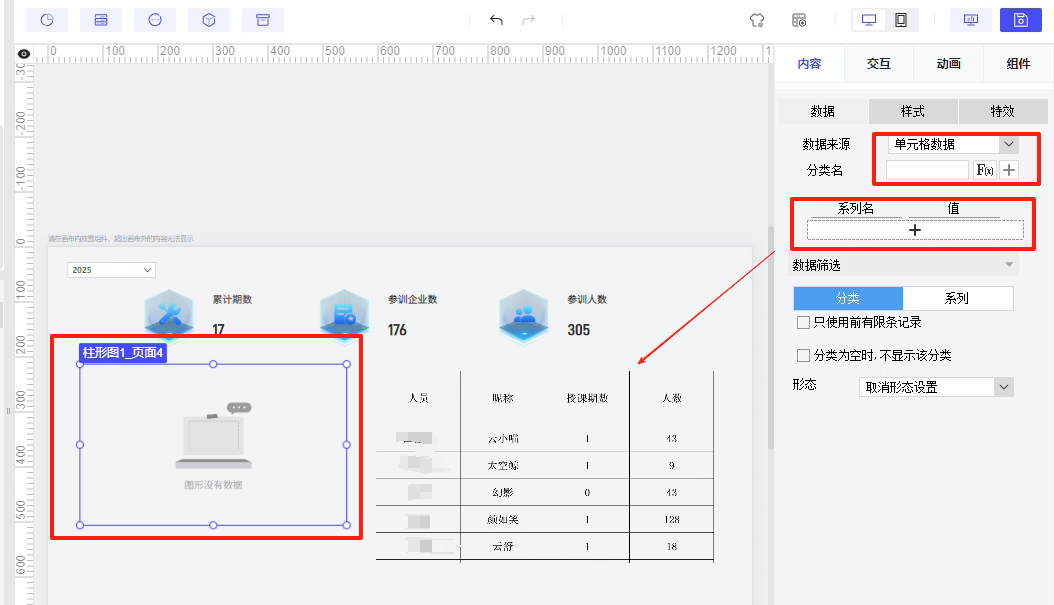Click the 云舒 table cell

[503, 547]
